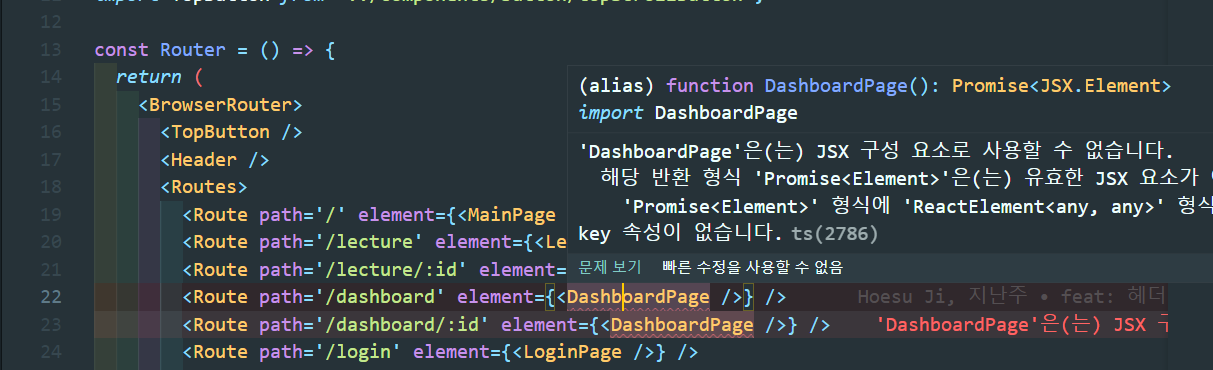Click DashboardPage on the '/dashboard/:id' route line
This screenshot has width=1213, height=370.
coord(682,324)
